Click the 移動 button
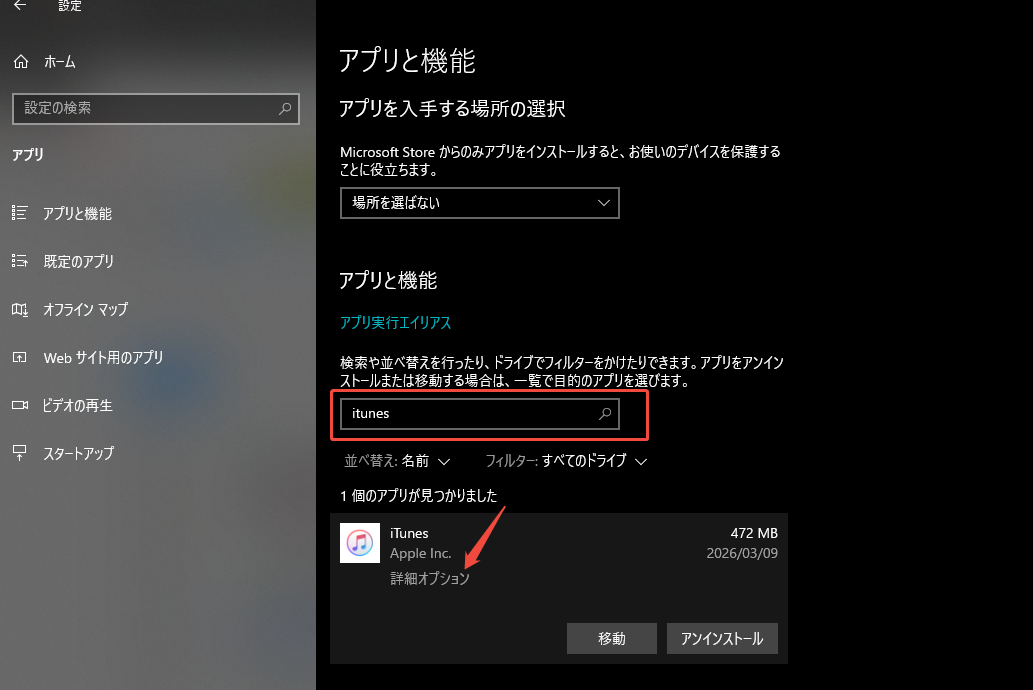1033x690 pixels. click(x=611, y=639)
